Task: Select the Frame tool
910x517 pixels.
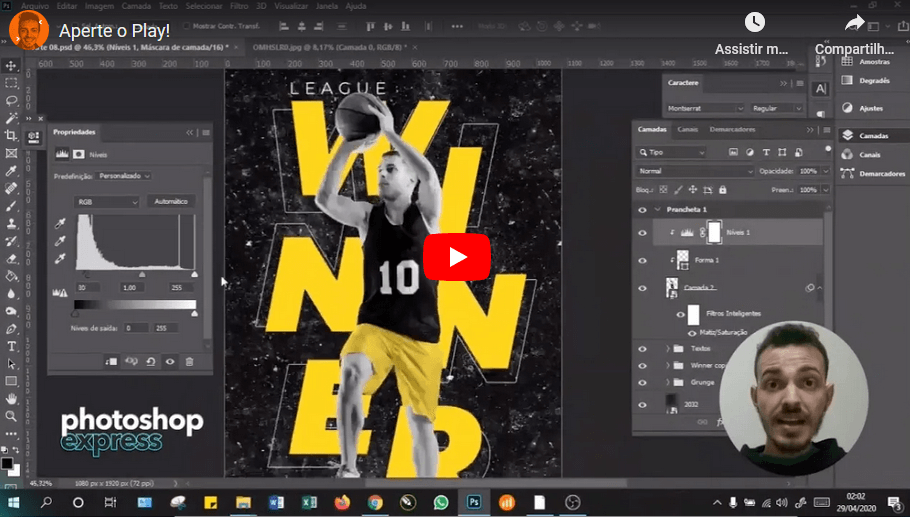Action: pyautogui.click(x=11, y=153)
